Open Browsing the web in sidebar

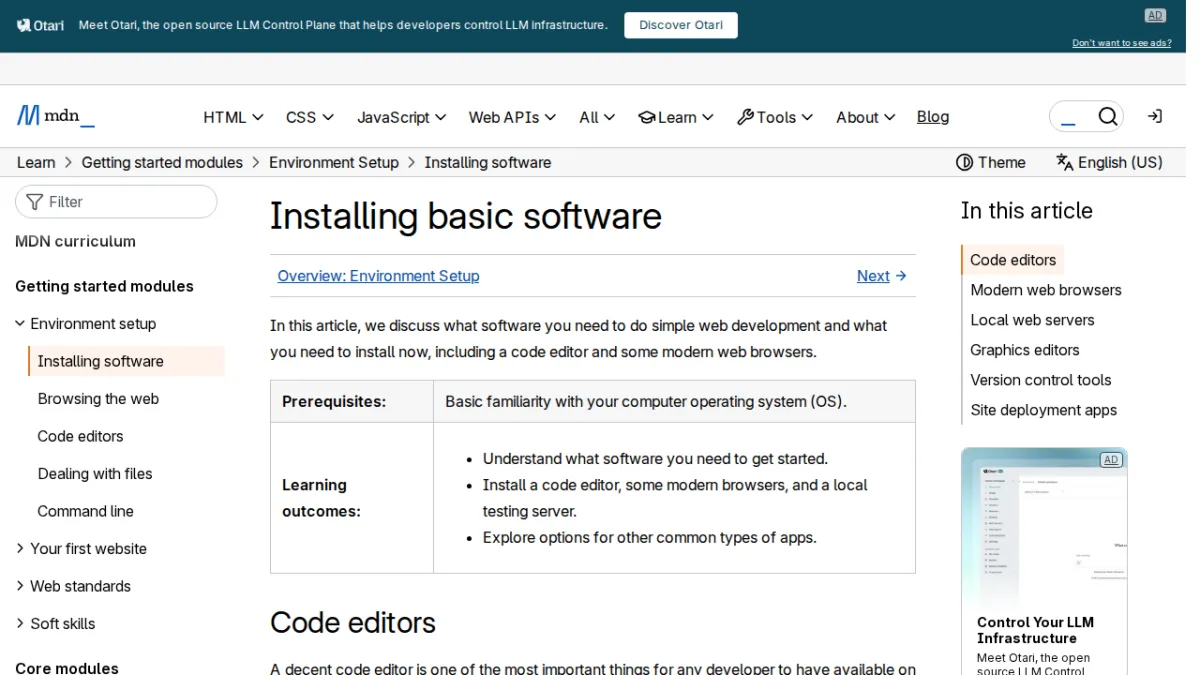(x=98, y=399)
